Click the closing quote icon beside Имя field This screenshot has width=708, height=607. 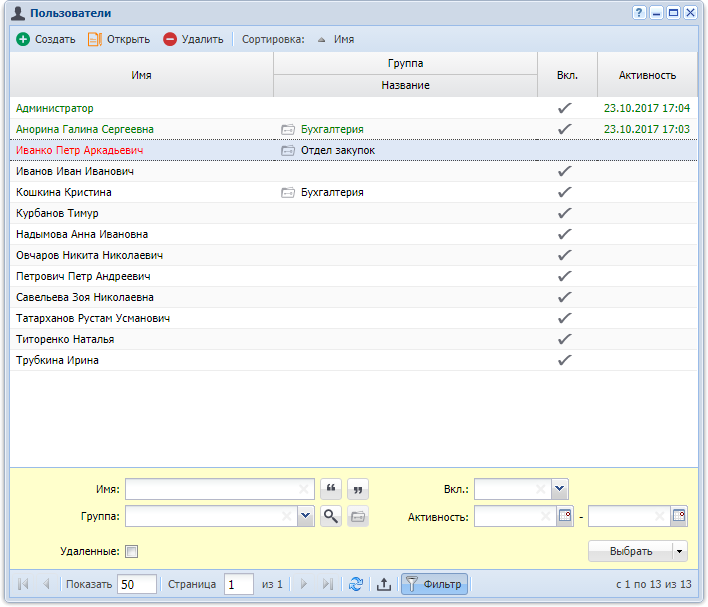(x=358, y=489)
